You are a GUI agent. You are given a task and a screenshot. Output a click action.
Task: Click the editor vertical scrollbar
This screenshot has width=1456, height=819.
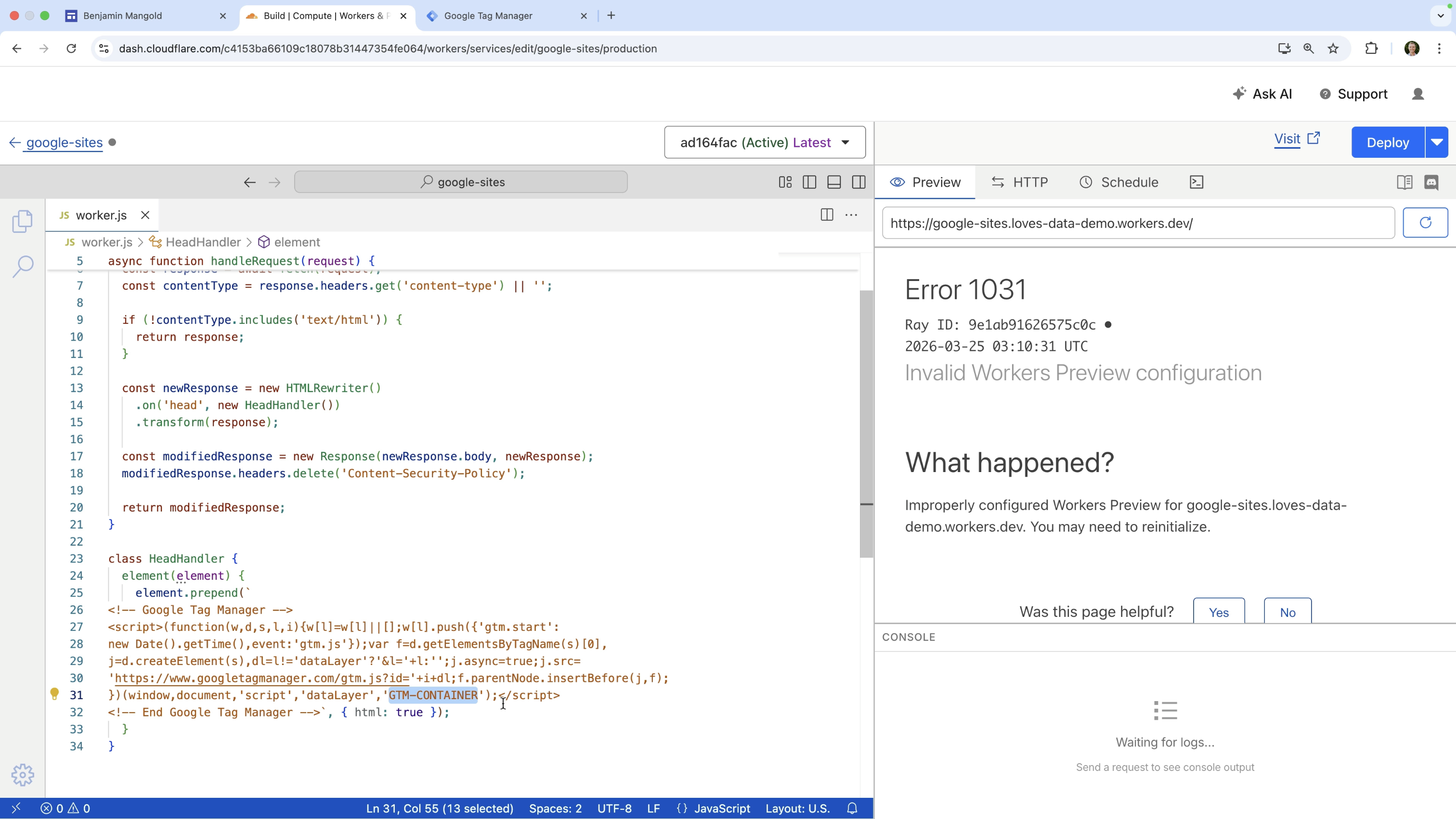[866, 423]
